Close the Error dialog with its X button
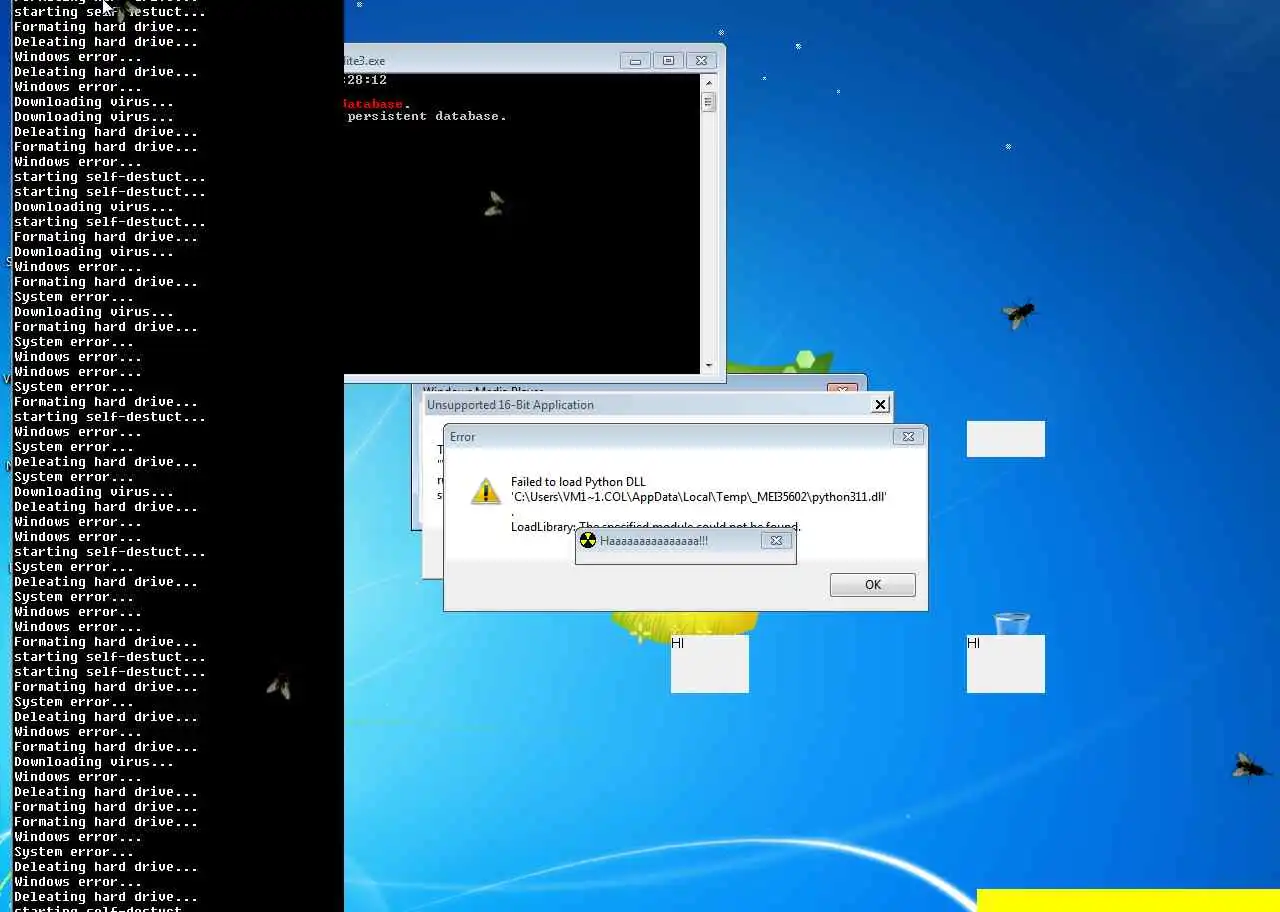The height and width of the screenshot is (912, 1280). (x=908, y=437)
